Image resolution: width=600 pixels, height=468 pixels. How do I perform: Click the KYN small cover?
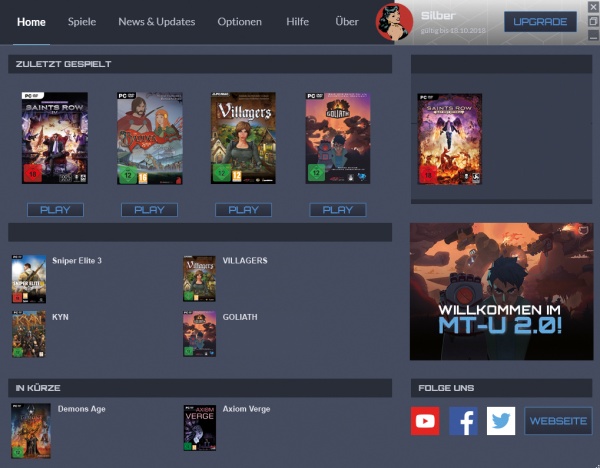tap(29, 334)
